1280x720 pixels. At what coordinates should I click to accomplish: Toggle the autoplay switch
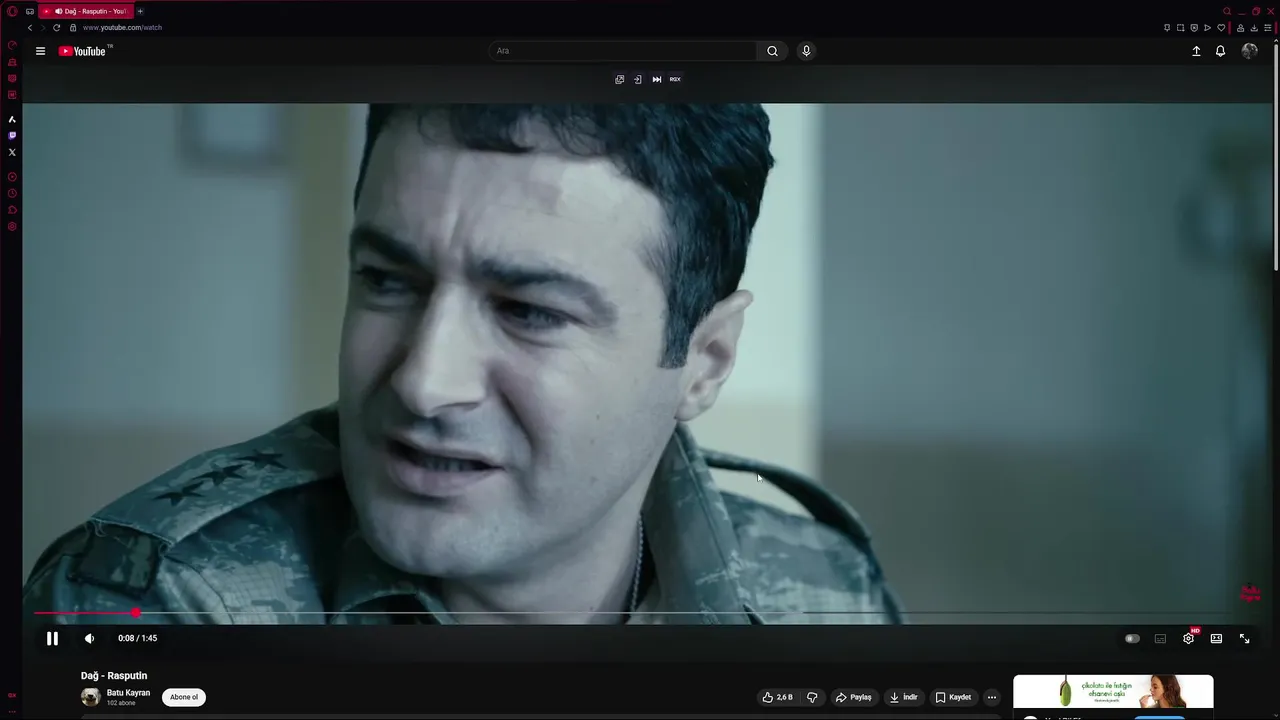[1132, 638]
